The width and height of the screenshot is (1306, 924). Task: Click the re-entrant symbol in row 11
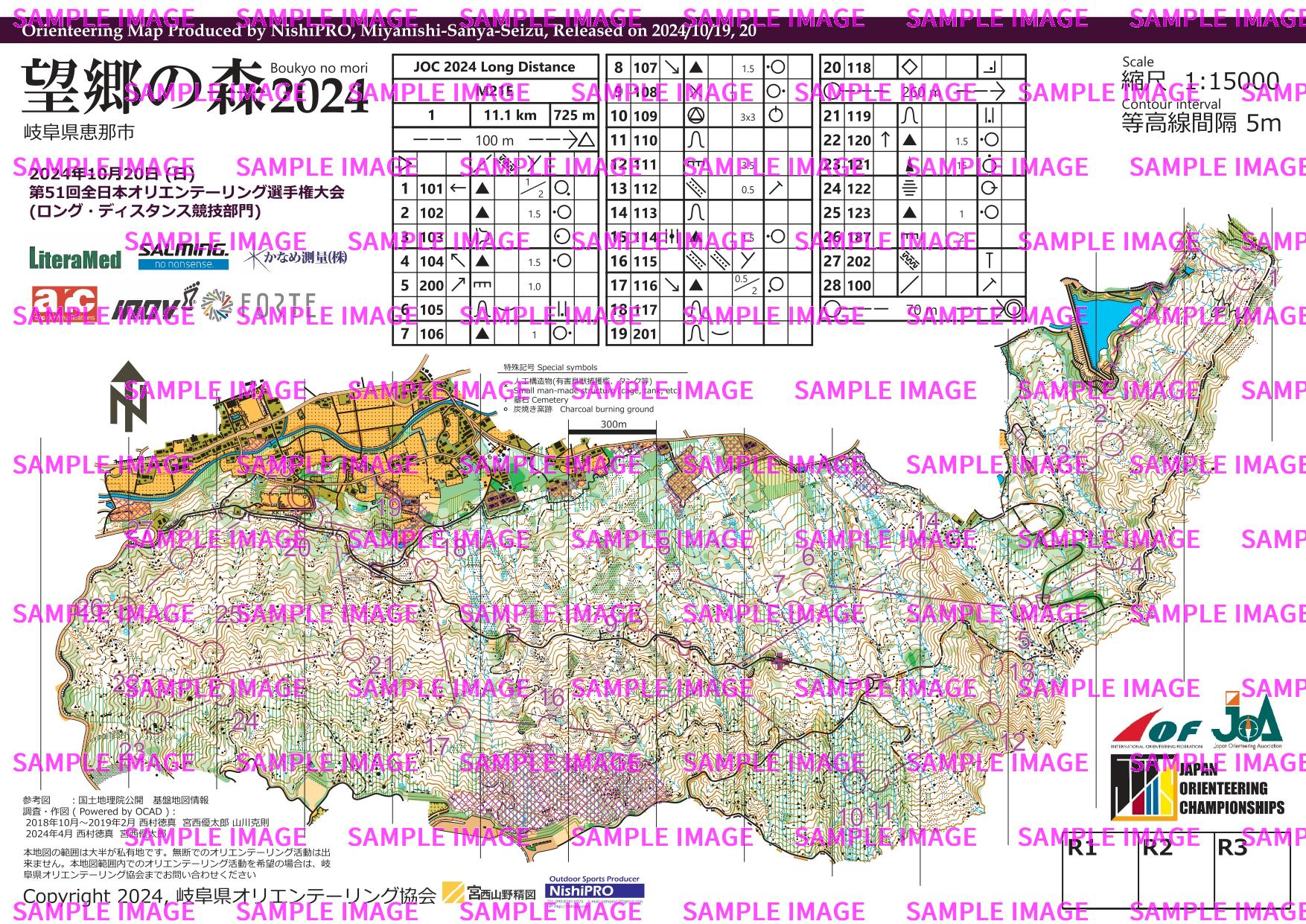click(695, 140)
